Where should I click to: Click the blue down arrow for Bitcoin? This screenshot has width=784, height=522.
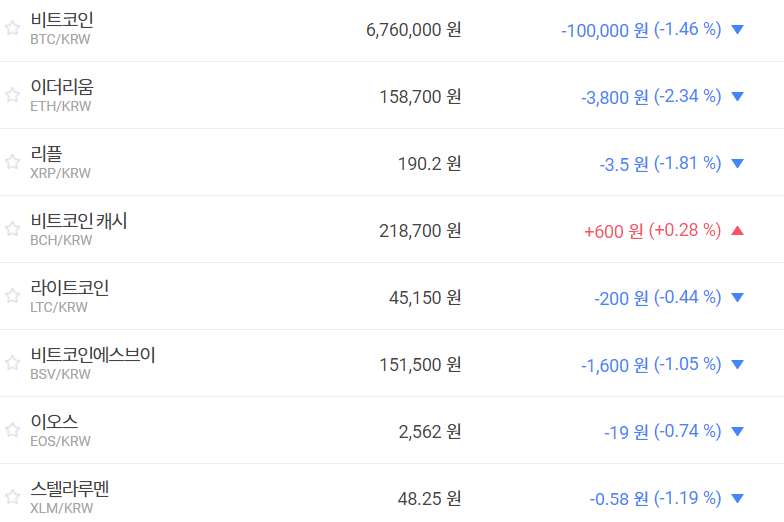click(738, 30)
